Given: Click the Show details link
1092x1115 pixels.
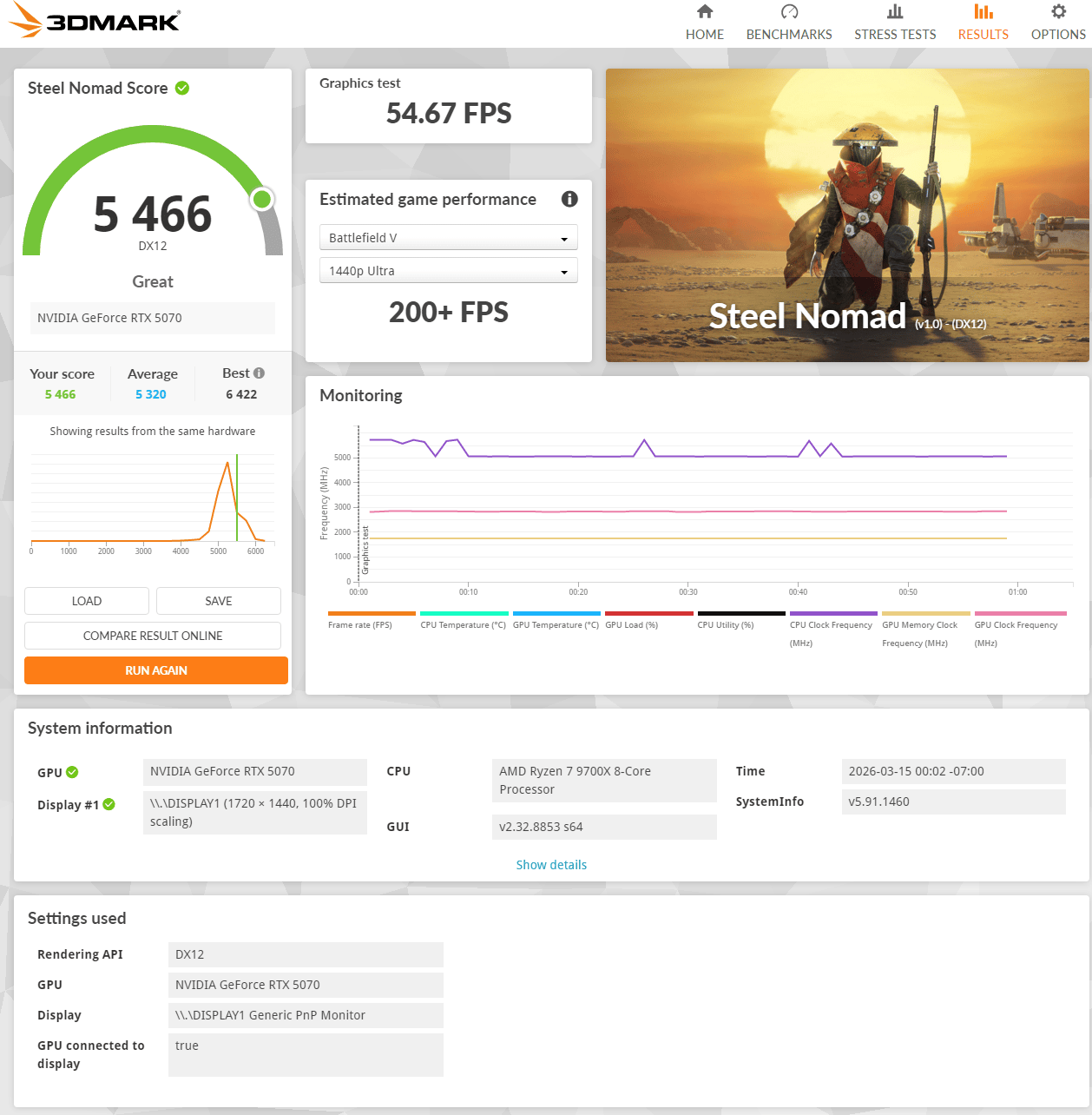Looking at the screenshot, I should [551, 865].
